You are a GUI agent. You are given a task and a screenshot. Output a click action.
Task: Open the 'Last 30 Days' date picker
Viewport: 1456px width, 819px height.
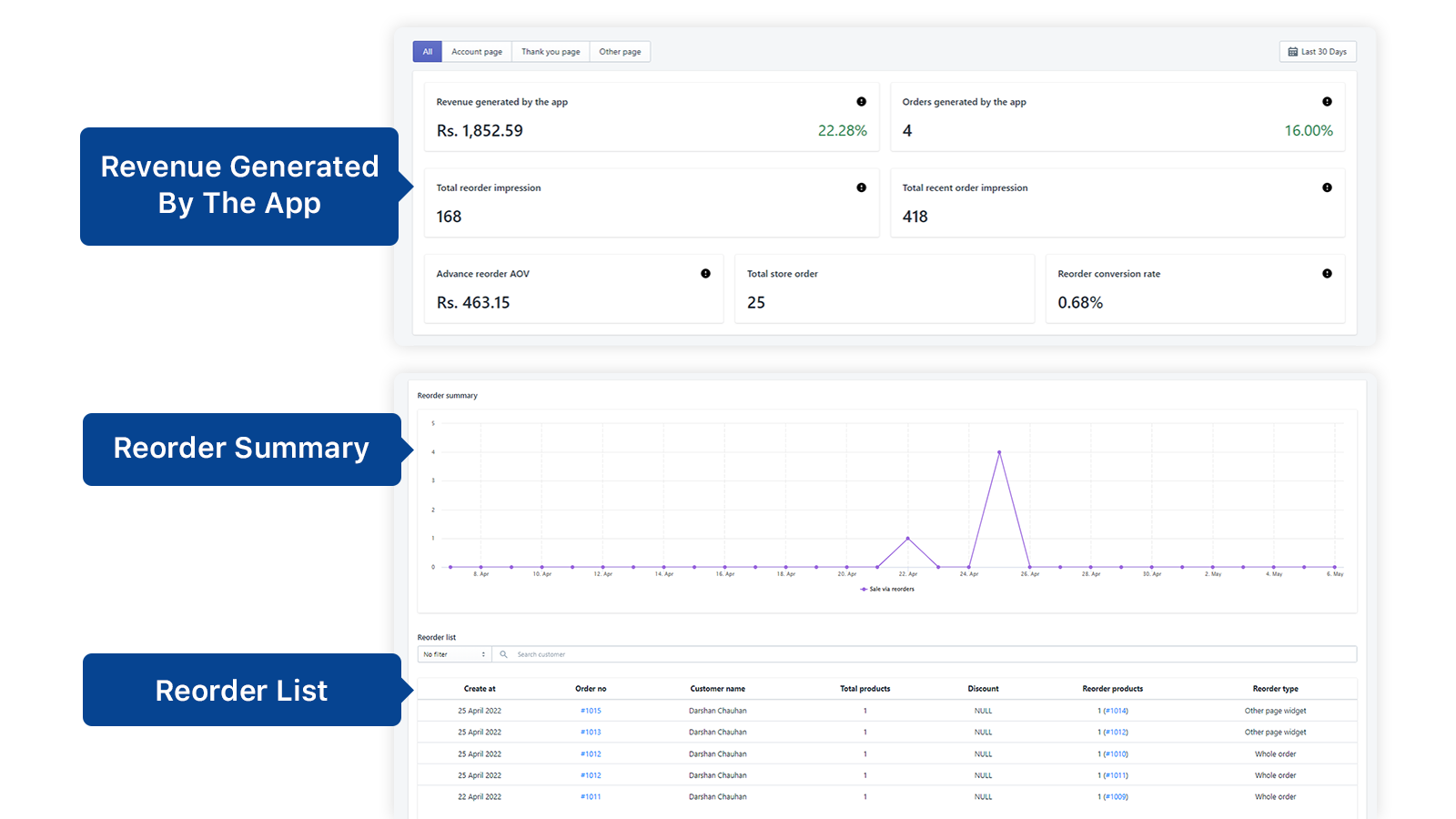coord(1317,52)
